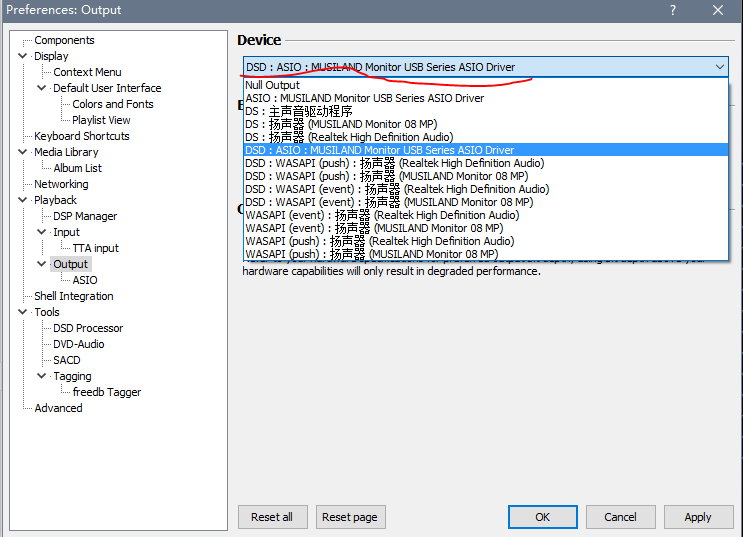Screen dimensions: 743x537
Task: Click the Reset all button
Action: click(x=272, y=517)
